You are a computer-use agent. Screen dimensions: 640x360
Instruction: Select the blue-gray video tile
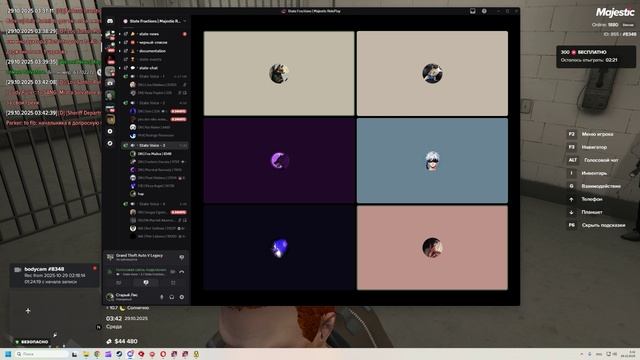[432, 160]
